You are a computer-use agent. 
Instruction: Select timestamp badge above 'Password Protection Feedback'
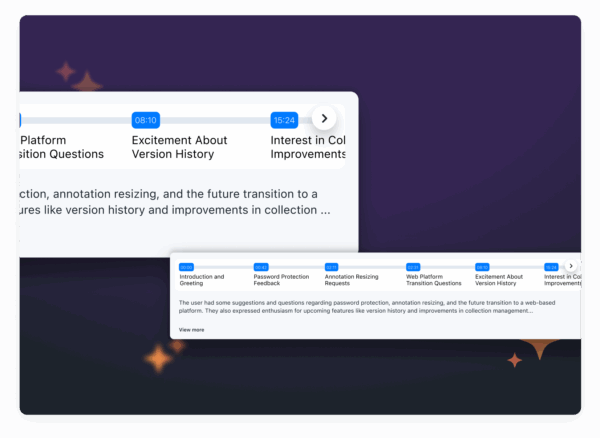261,267
